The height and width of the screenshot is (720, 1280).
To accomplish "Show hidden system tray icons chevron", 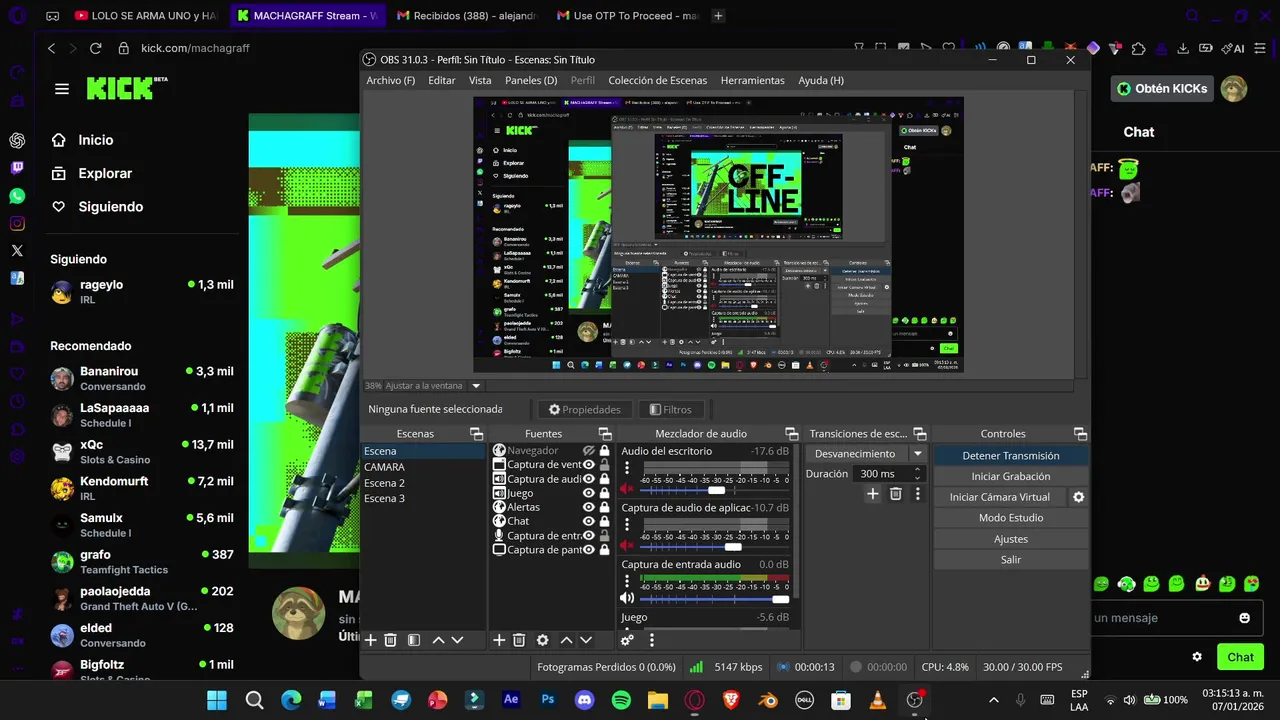I will point(993,700).
